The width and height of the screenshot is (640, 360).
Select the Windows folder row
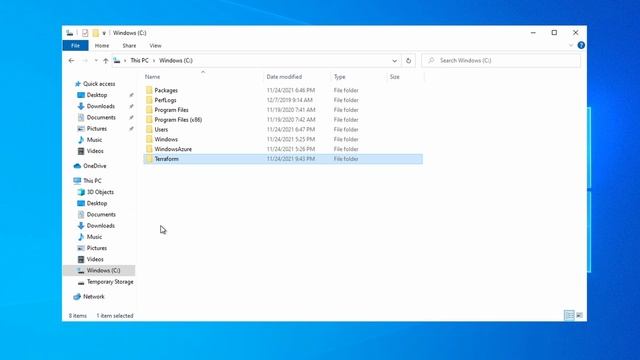[x=283, y=139]
